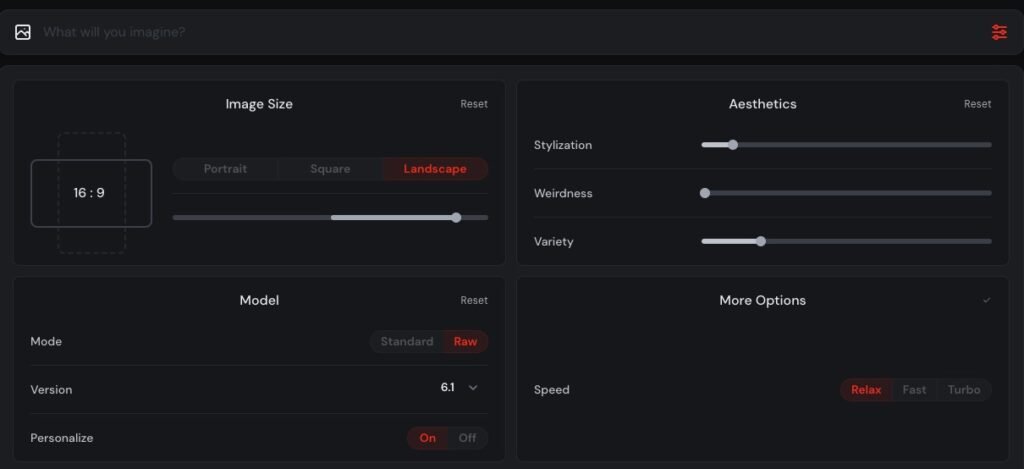Switch Mode to Standard
Viewport: 1024px width, 469px height.
407,342
